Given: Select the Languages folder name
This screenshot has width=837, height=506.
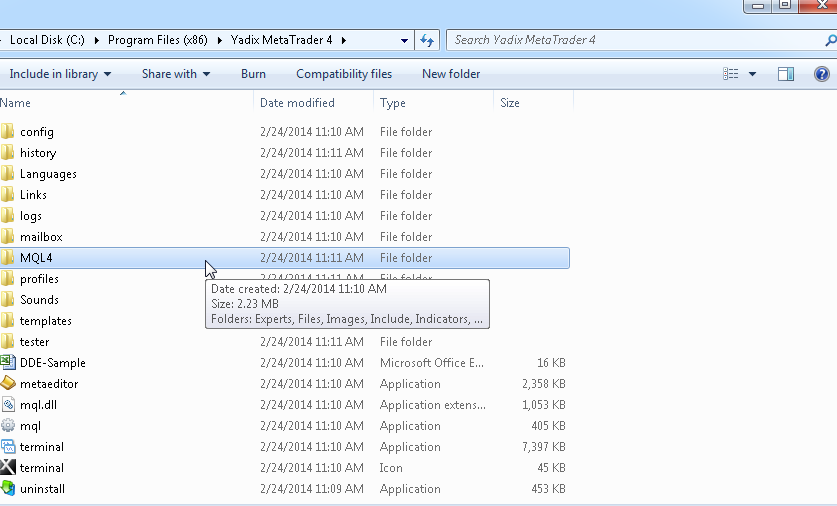Looking at the screenshot, I should (x=48, y=174).
